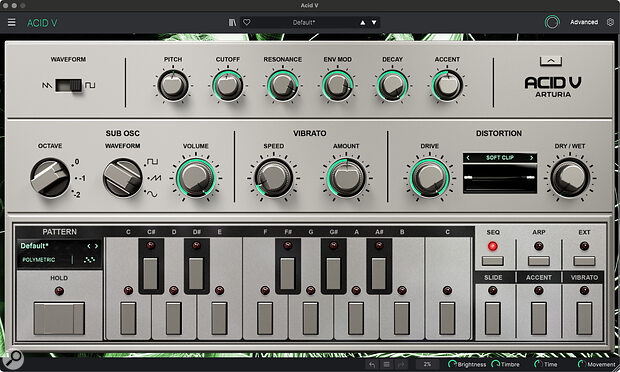Click the Decay knob
The height and width of the screenshot is (372, 620).
coord(392,85)
